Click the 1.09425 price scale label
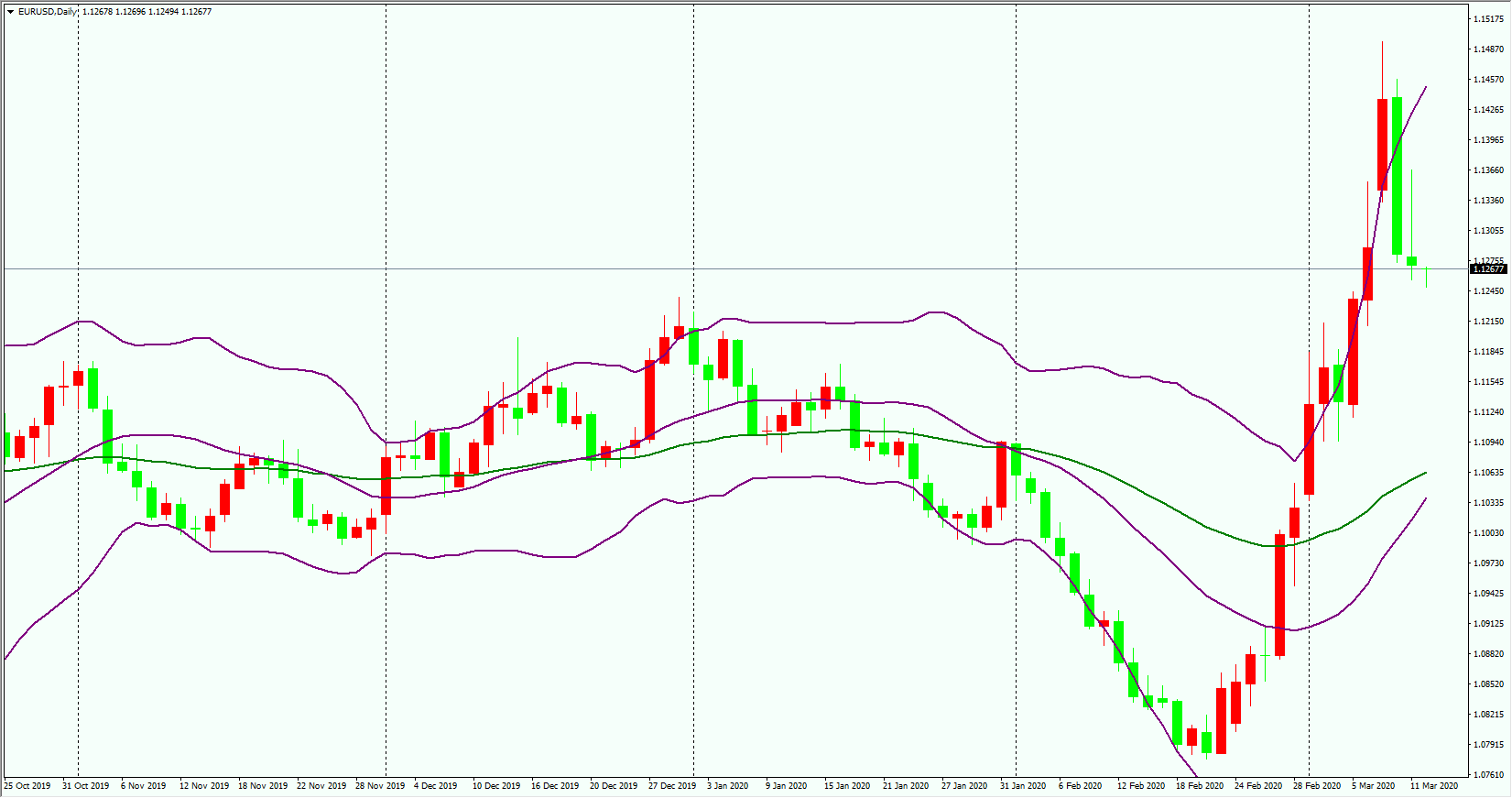1512x798 pixels. pos(1488,593)
